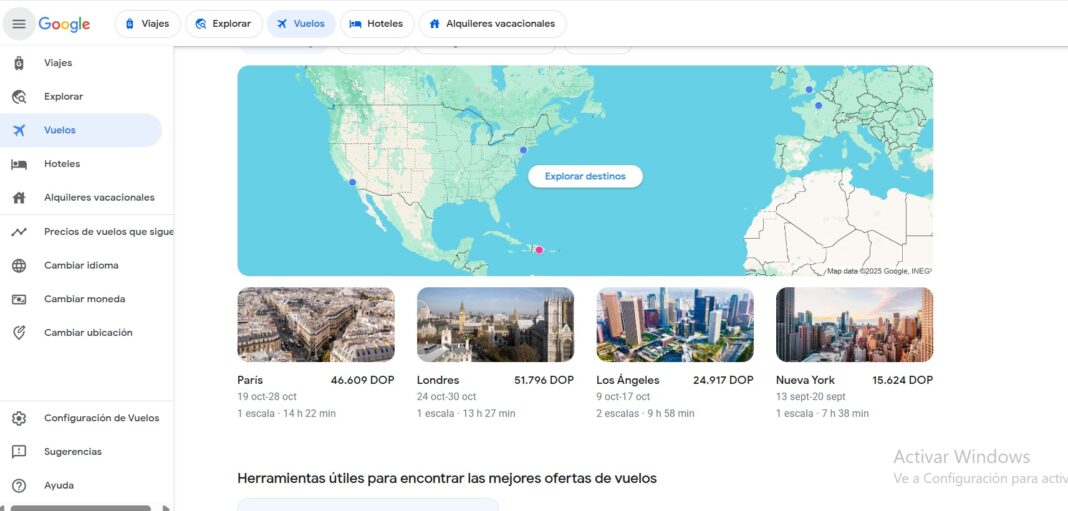Click the Paris blue map marker
The image size is (1068, 511).
coord(818,106)
